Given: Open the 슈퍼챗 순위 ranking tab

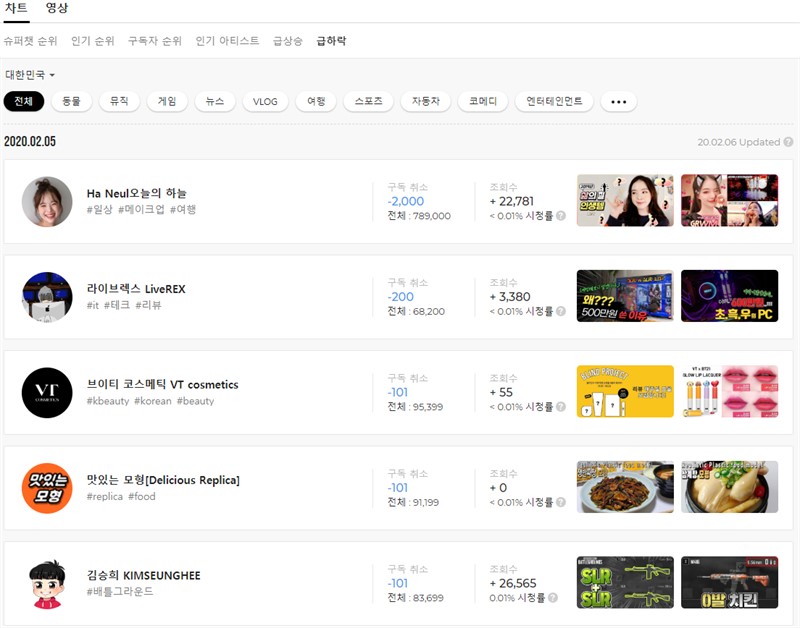Looking at the screenshot, I should (x=30, y=41).
